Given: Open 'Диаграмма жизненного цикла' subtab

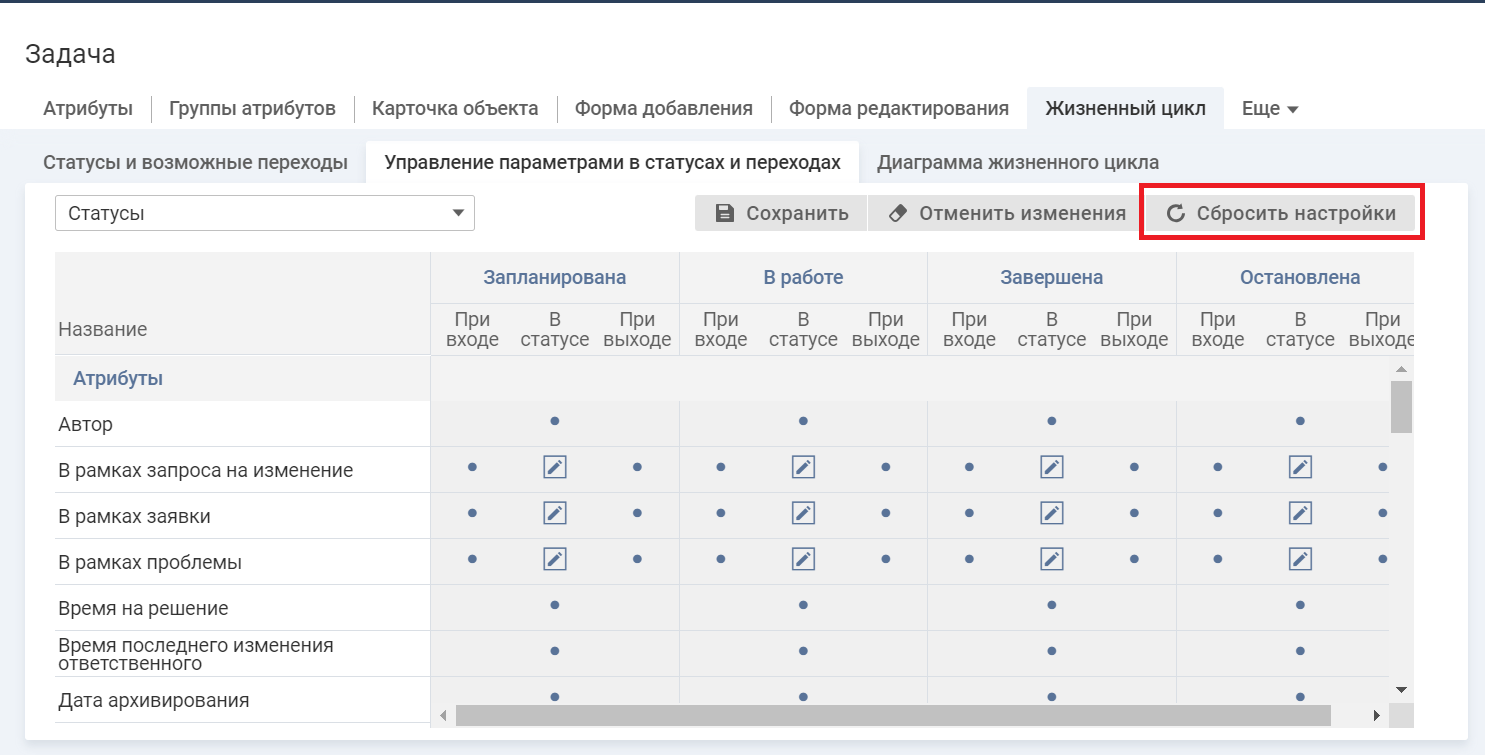Looking at the screenshot, I should pos(1017,163).
